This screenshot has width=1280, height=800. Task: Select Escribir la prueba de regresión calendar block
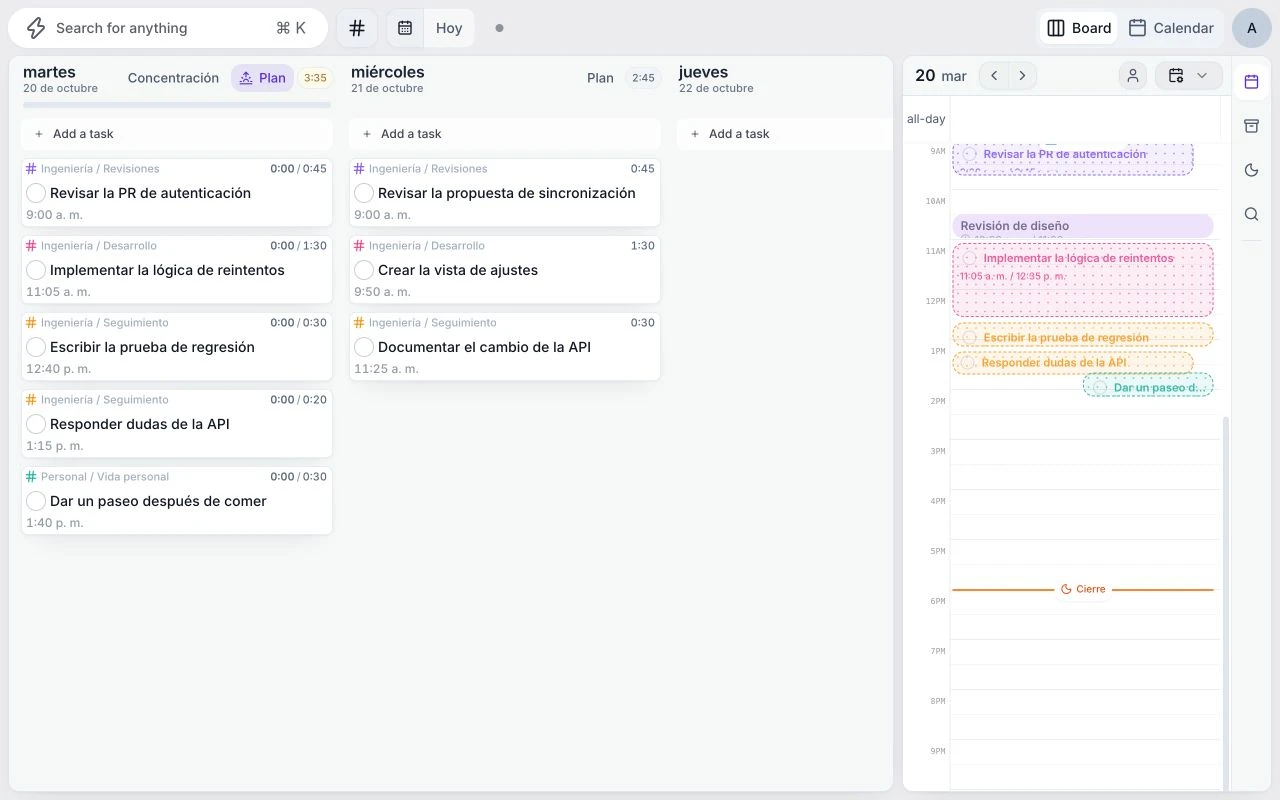coord(1083,335)
